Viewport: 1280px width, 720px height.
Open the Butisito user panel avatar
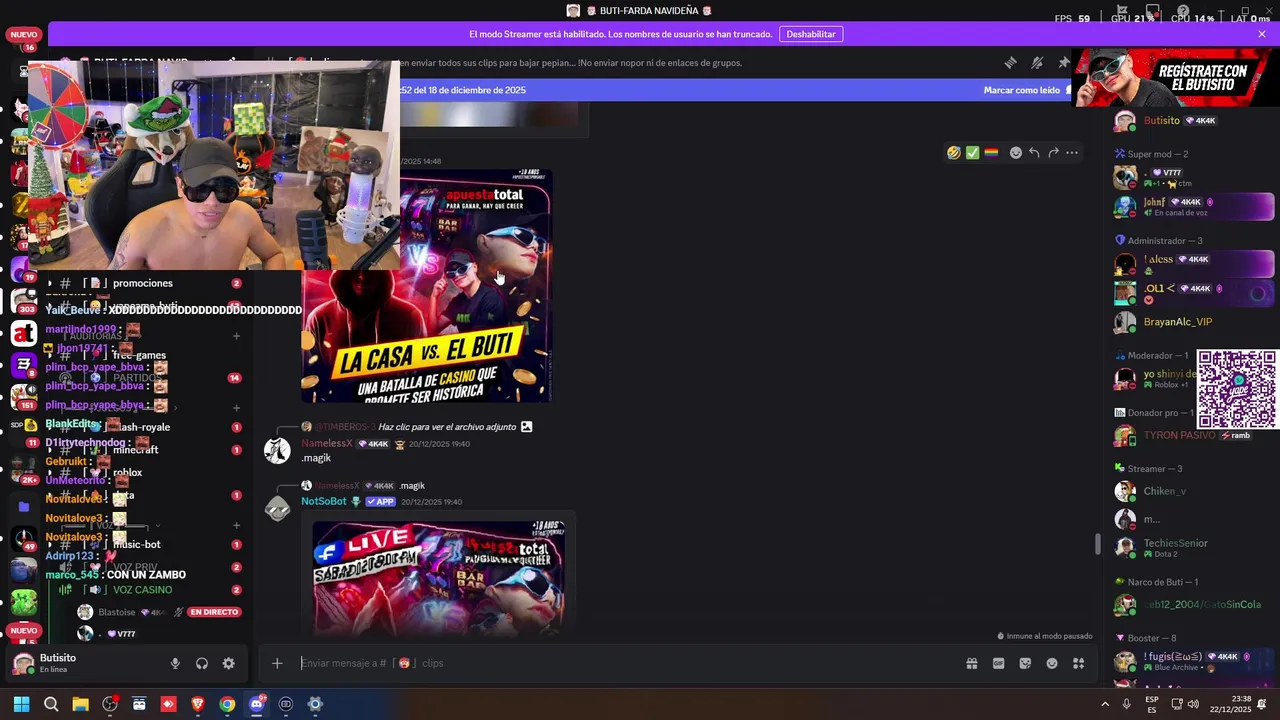tap(24, 664)
